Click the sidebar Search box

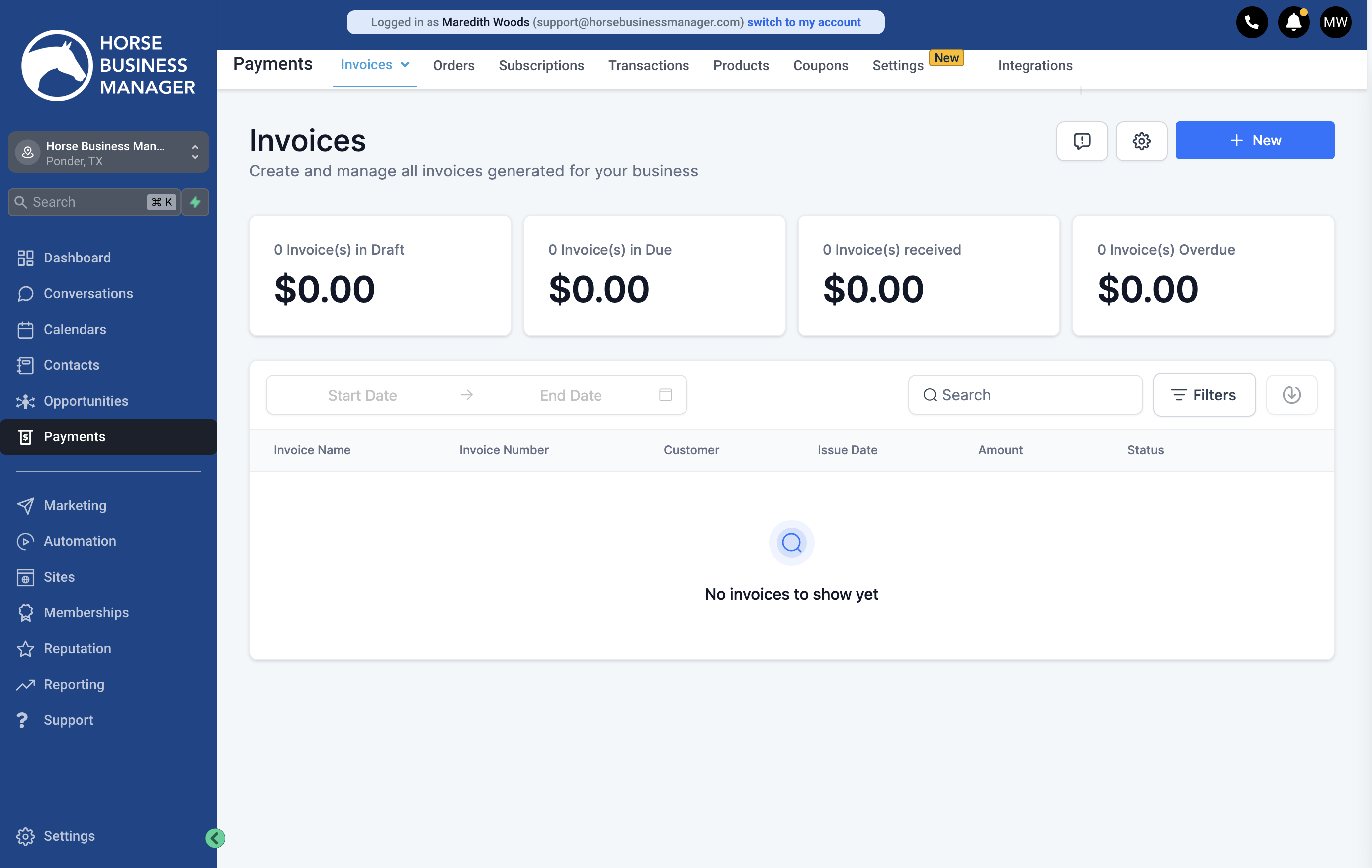coord(94,202)
